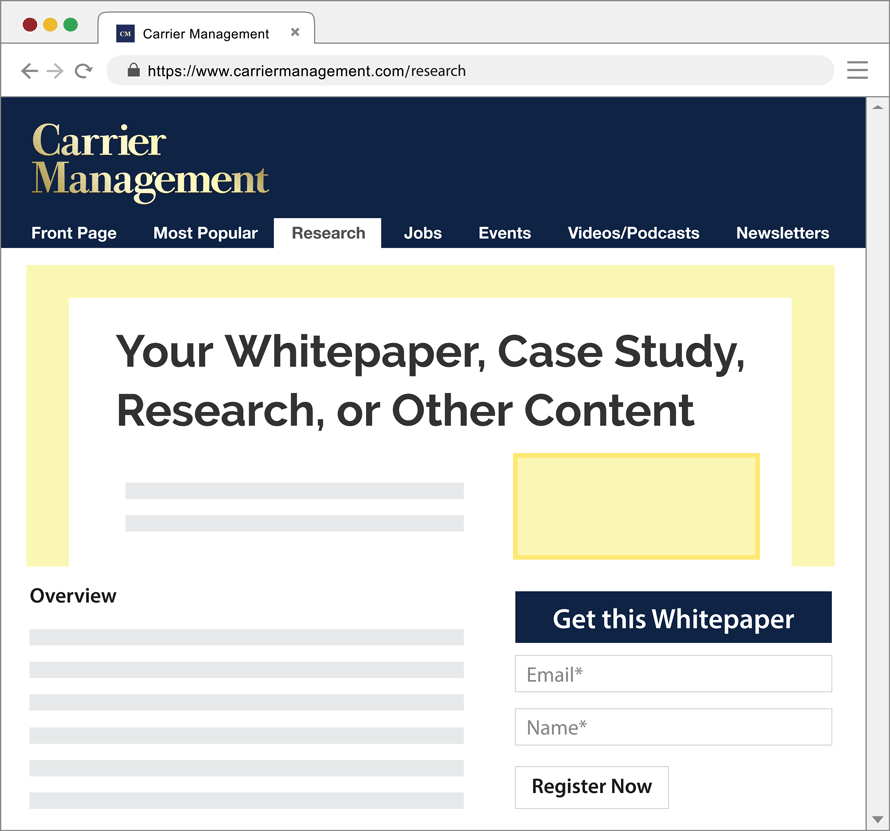Click the browser back arrow

[x=29, y=71]
